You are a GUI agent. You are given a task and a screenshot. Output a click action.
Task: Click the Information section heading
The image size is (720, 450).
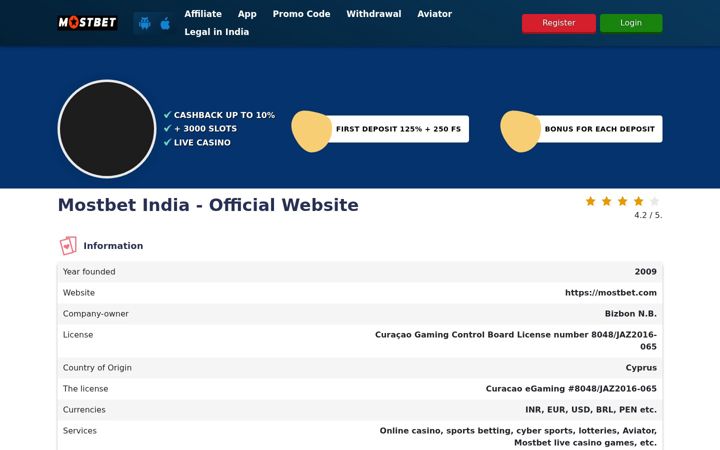[x=113, y=246]
